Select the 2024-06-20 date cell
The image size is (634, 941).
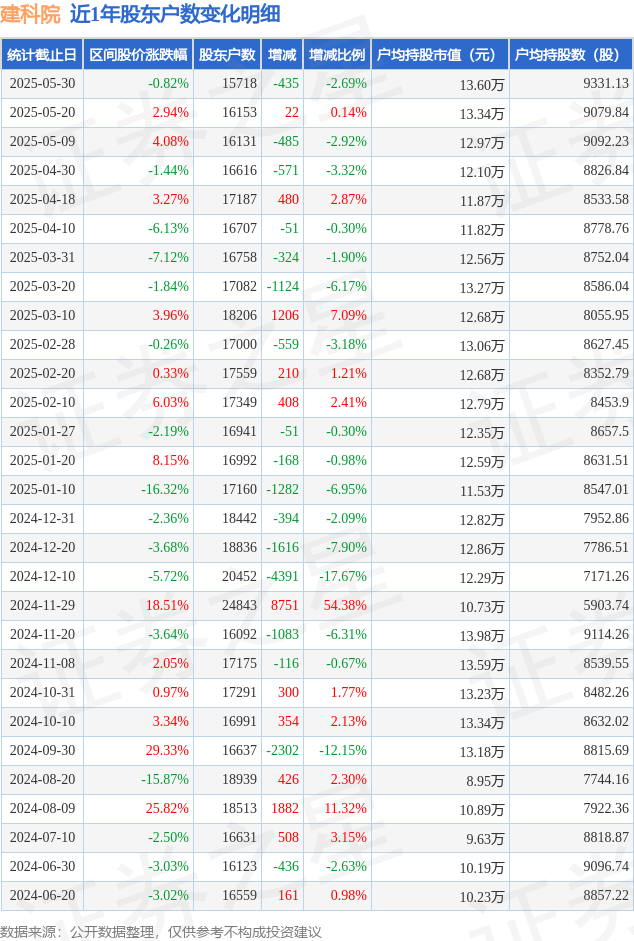[43, 895]
